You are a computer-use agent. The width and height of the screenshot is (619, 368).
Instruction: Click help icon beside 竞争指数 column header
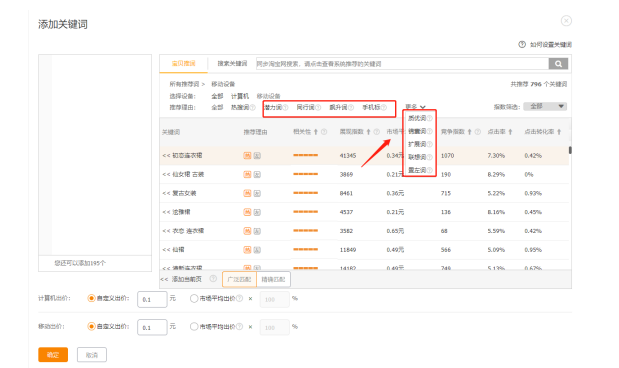(478, 132)
